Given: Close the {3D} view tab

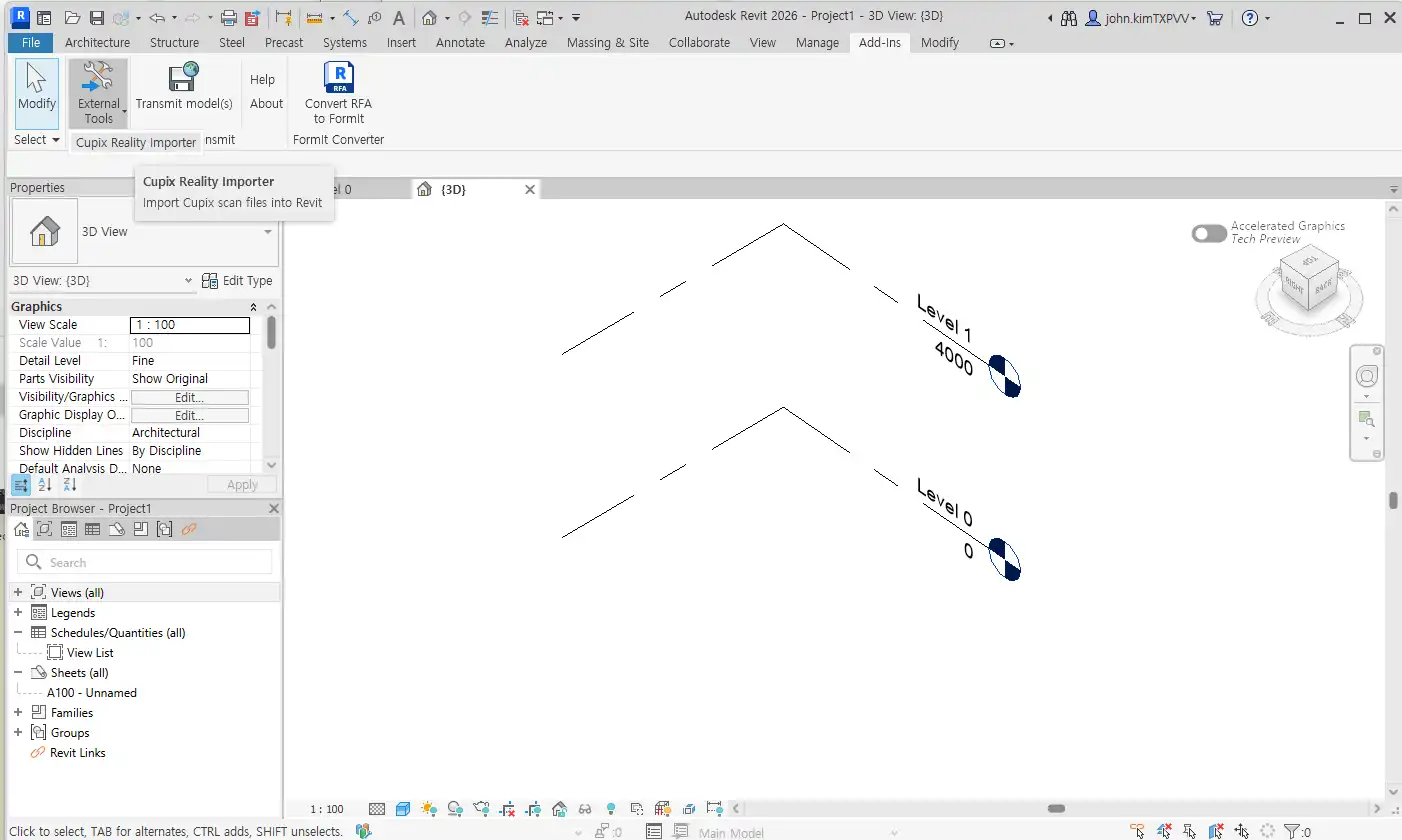Looking at the screenshot, I should [530, 189].
